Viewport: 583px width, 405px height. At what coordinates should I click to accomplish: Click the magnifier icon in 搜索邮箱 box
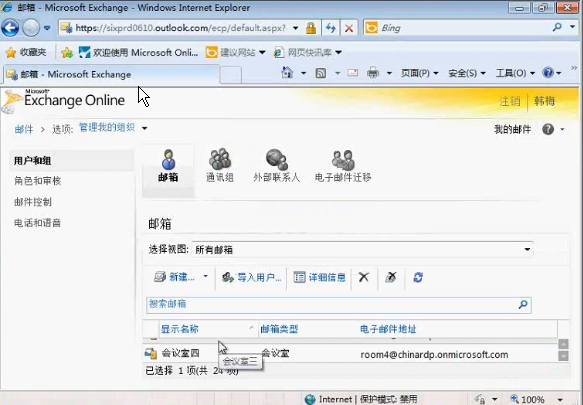pyautogui.click(x=523, y=305)
